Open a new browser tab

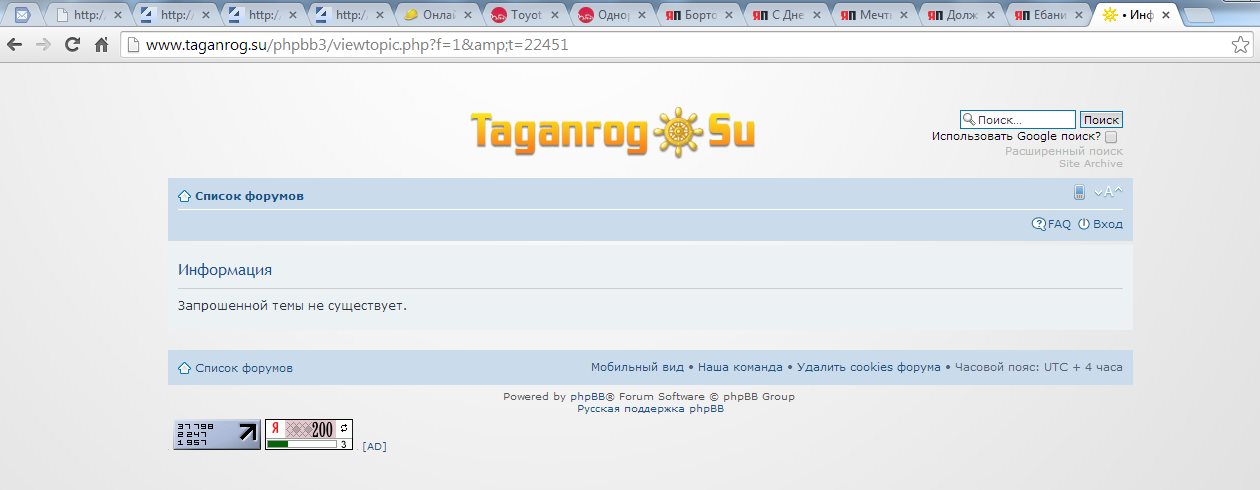point(1198,15)
